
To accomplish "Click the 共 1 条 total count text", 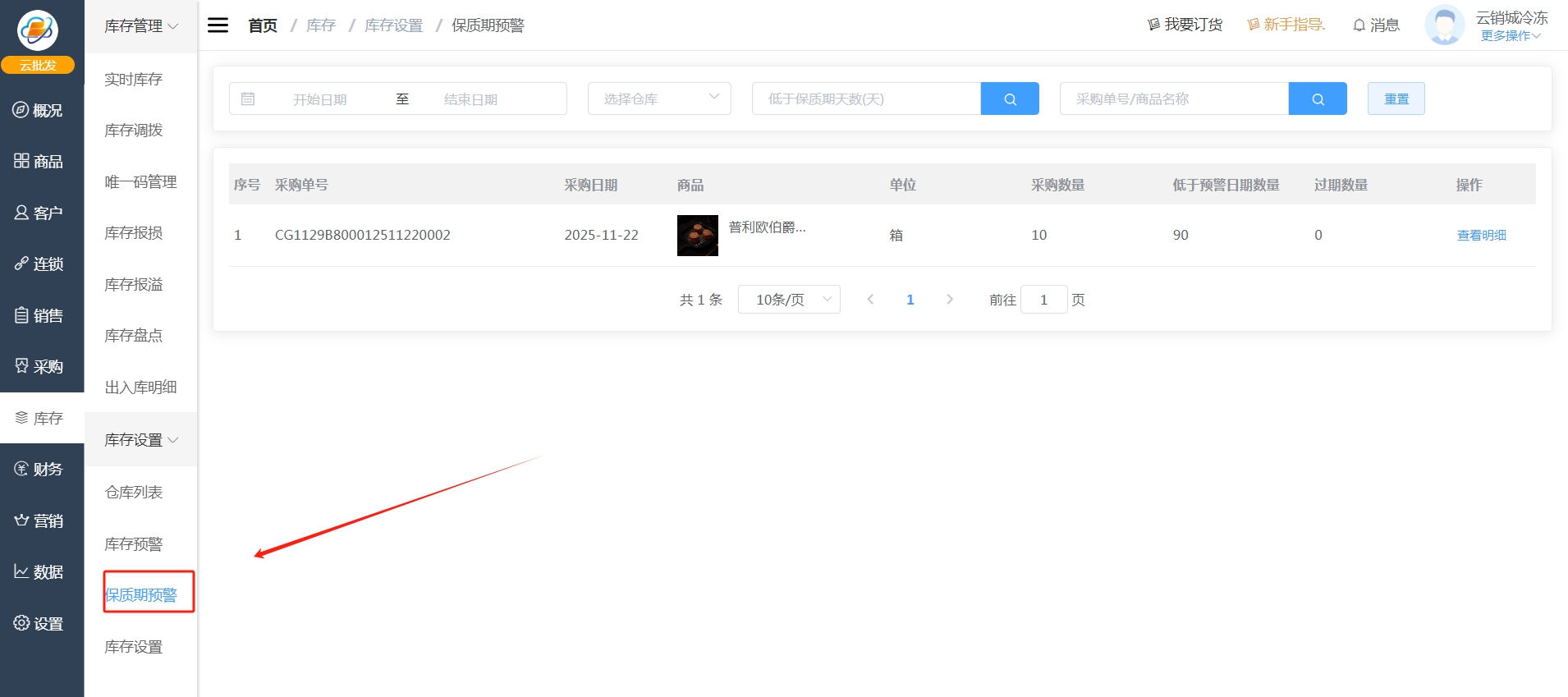I will (x=701, y=300).
